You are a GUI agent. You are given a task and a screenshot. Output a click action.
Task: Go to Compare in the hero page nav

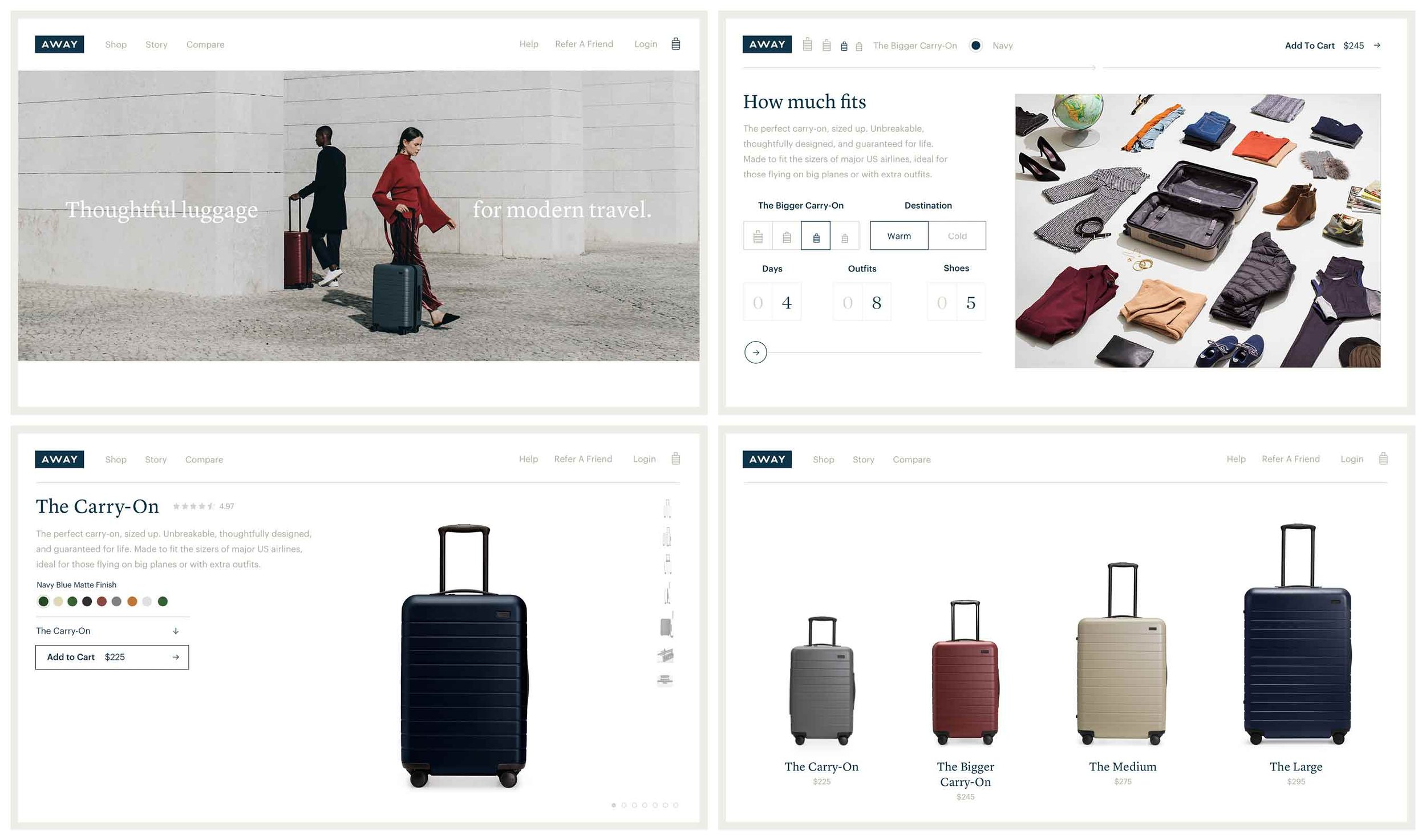point(205,44)
